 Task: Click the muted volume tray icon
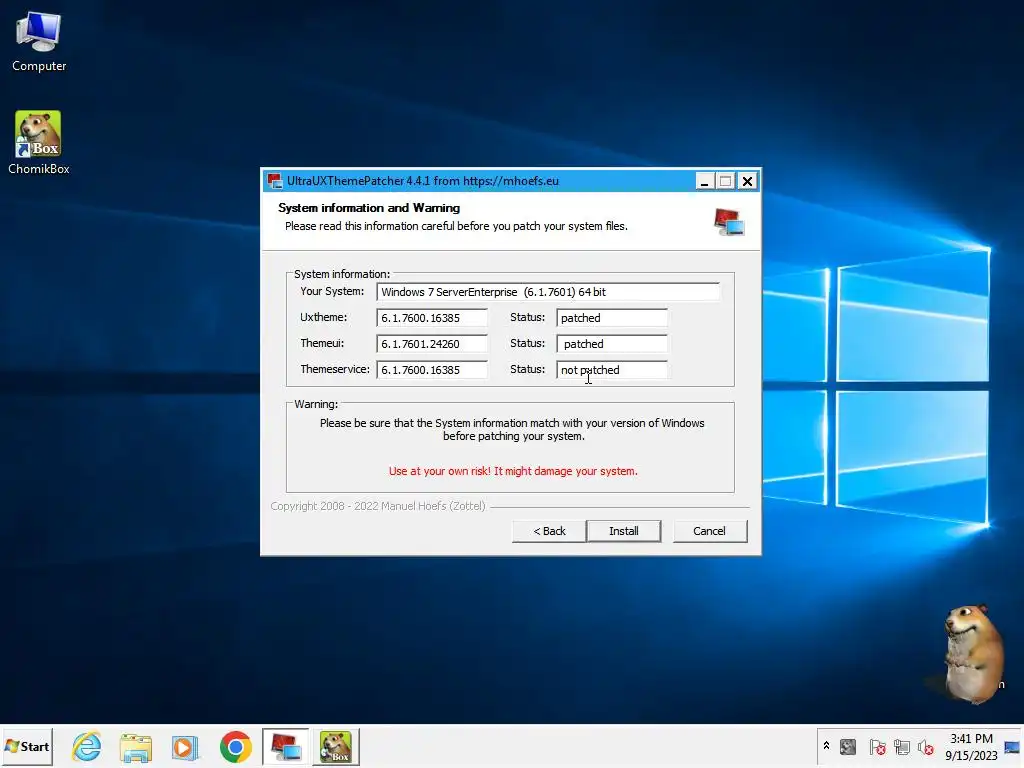(925, 746)
